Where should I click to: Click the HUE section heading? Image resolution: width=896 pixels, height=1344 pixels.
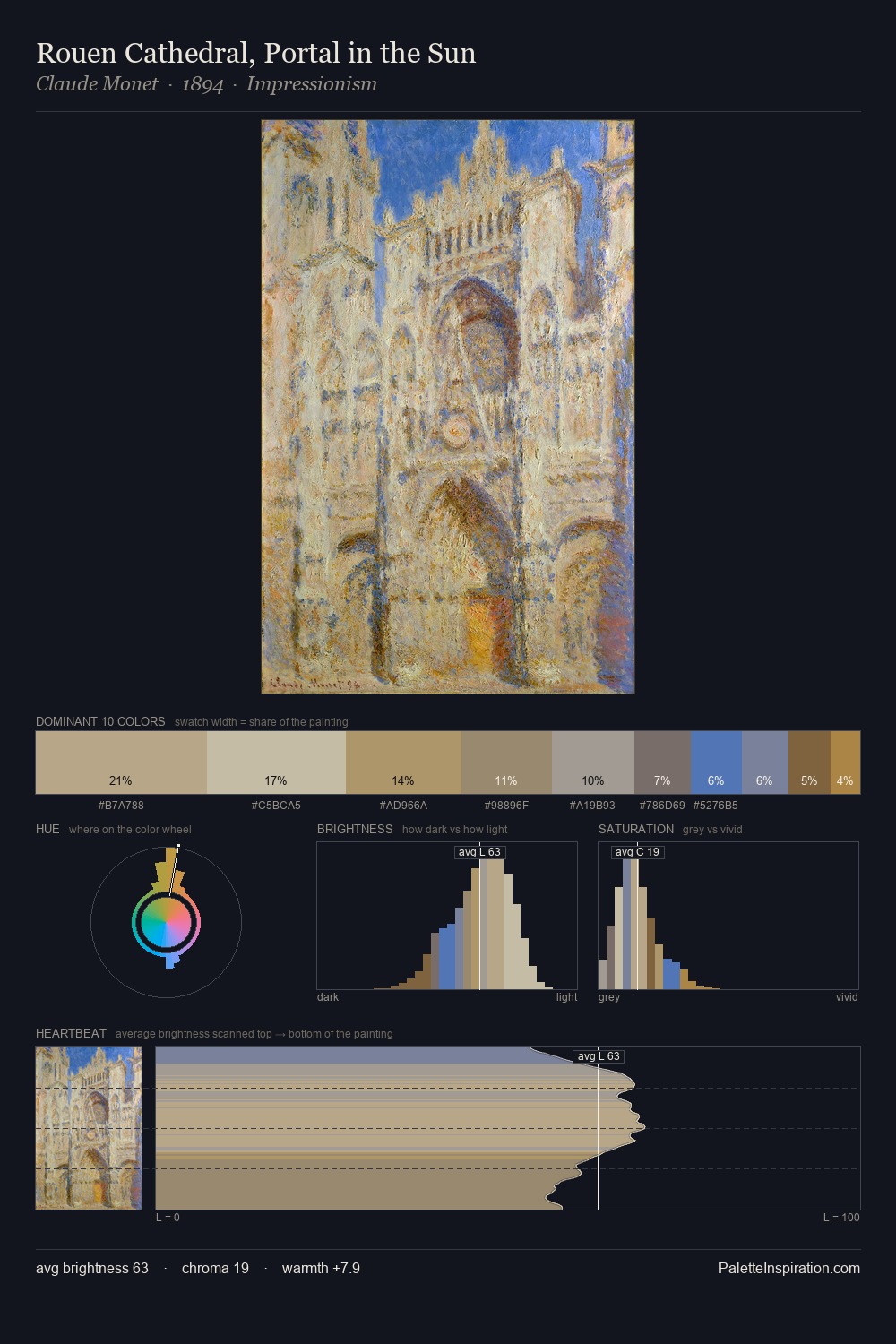(x=47, y=829)
